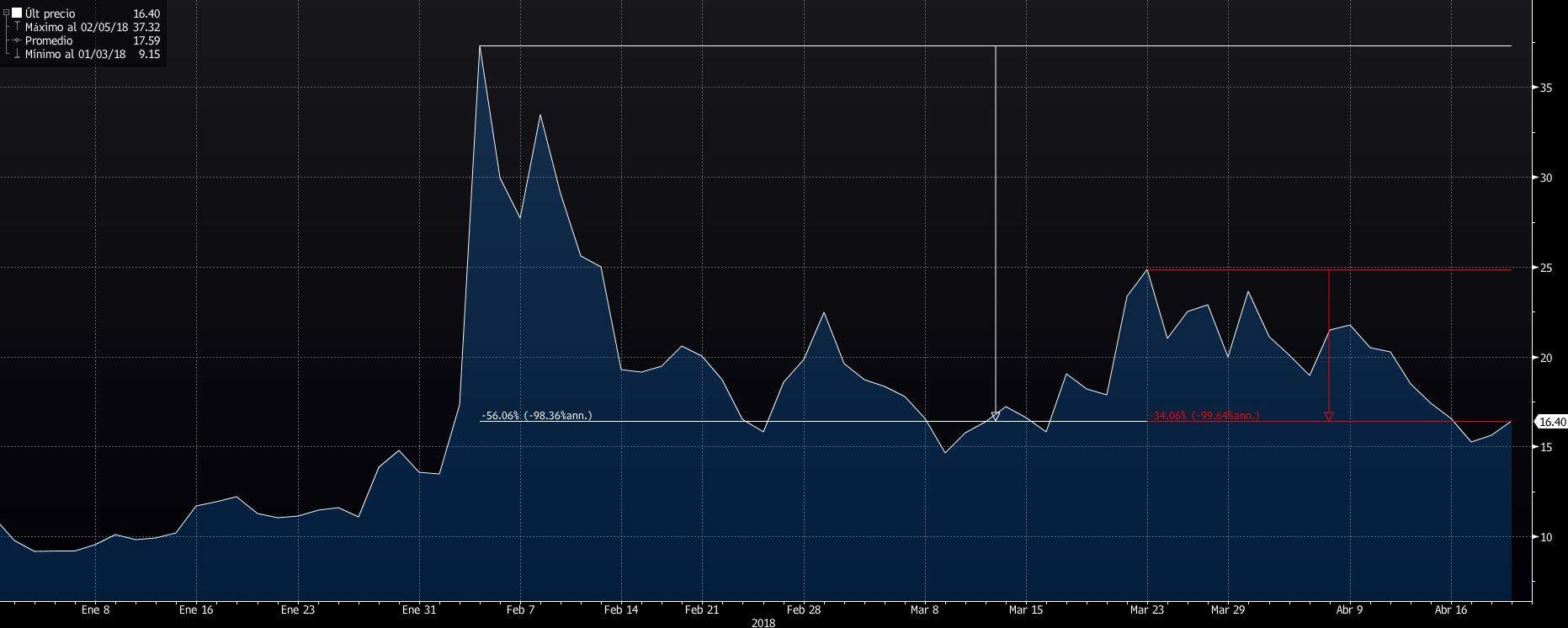Viewport: 1568px width, 628px height.
Task: Click the 'Ene 23' date label
Action: click(297, 609)
